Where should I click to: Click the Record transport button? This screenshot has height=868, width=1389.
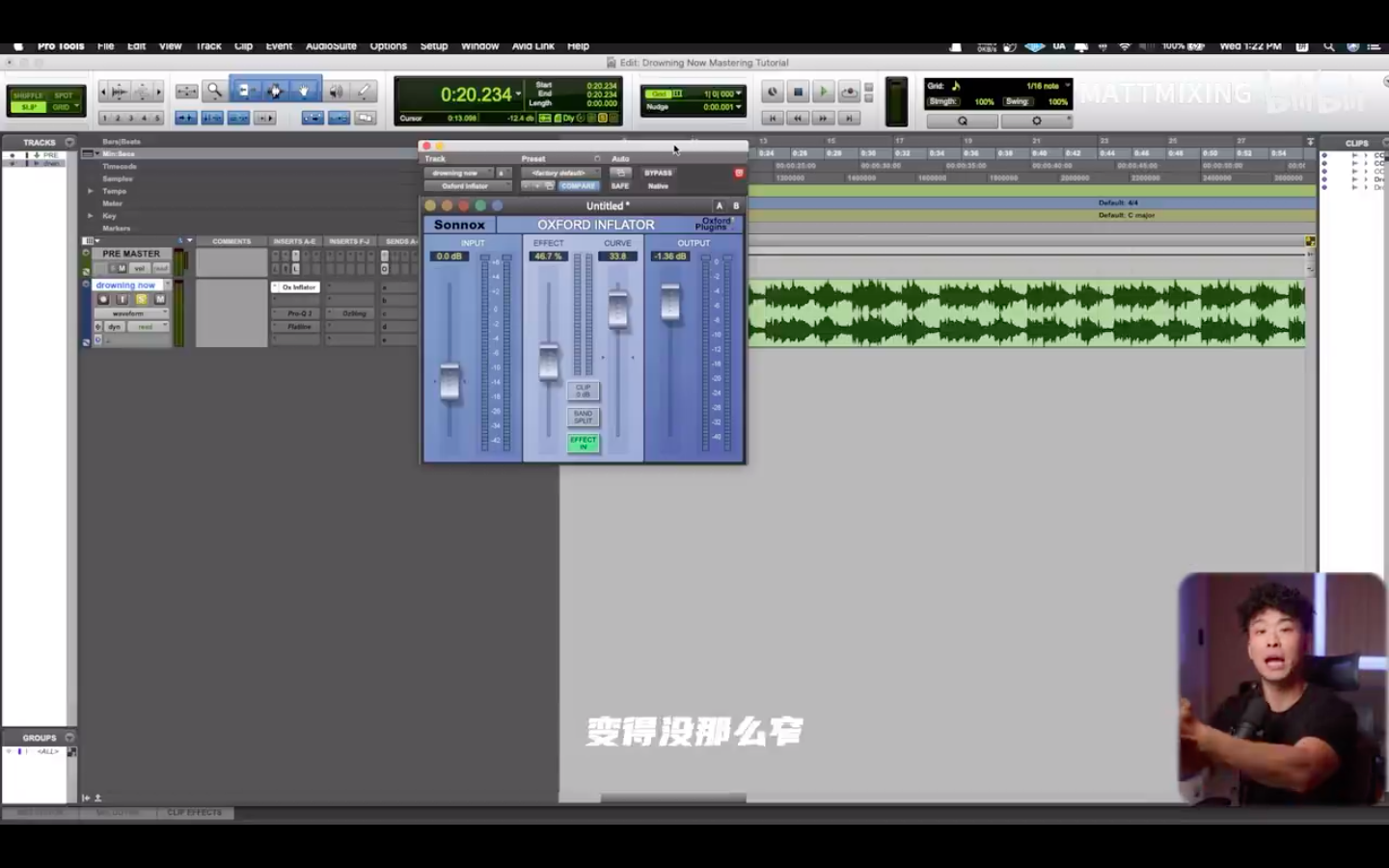coord(849,93)
